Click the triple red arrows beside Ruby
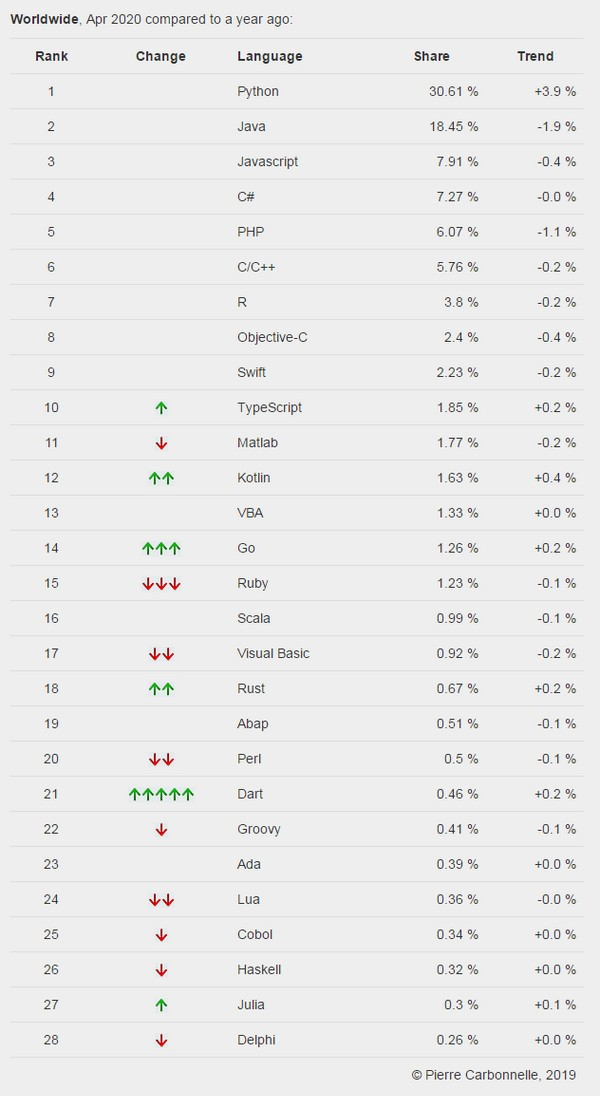 coord(161,583)
